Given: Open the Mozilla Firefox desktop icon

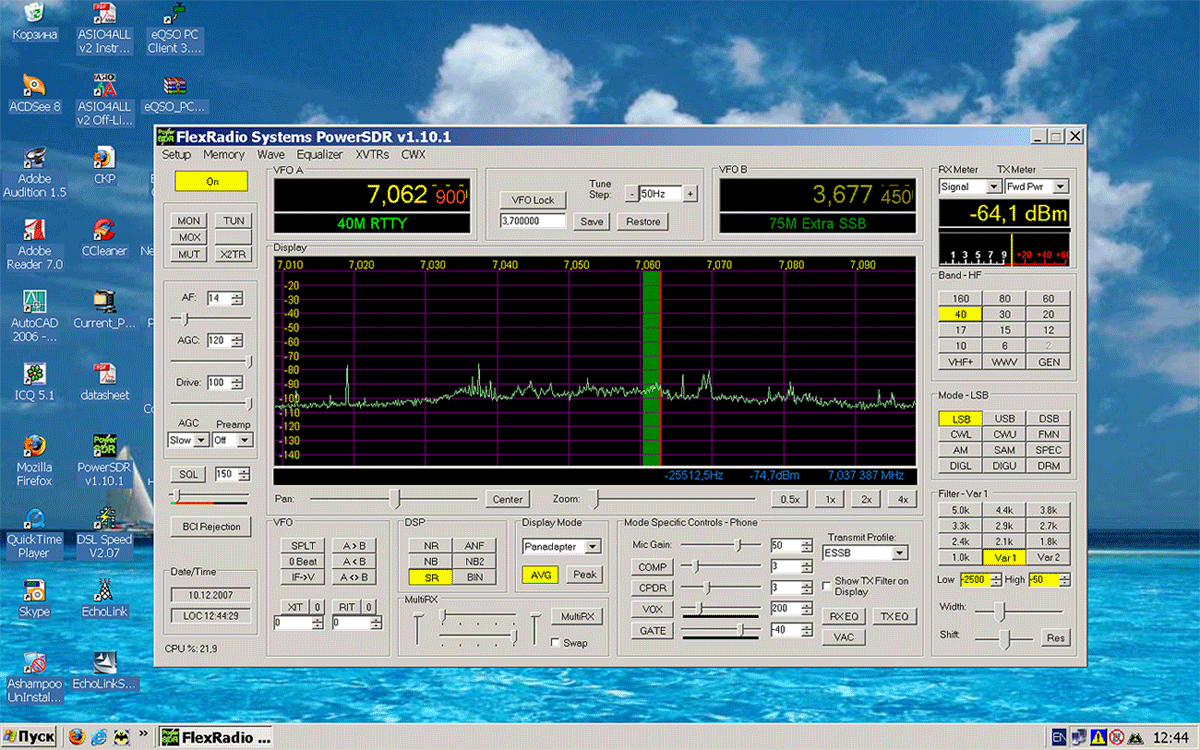Looking at the screenshot, I should click(x=34, y=446).
